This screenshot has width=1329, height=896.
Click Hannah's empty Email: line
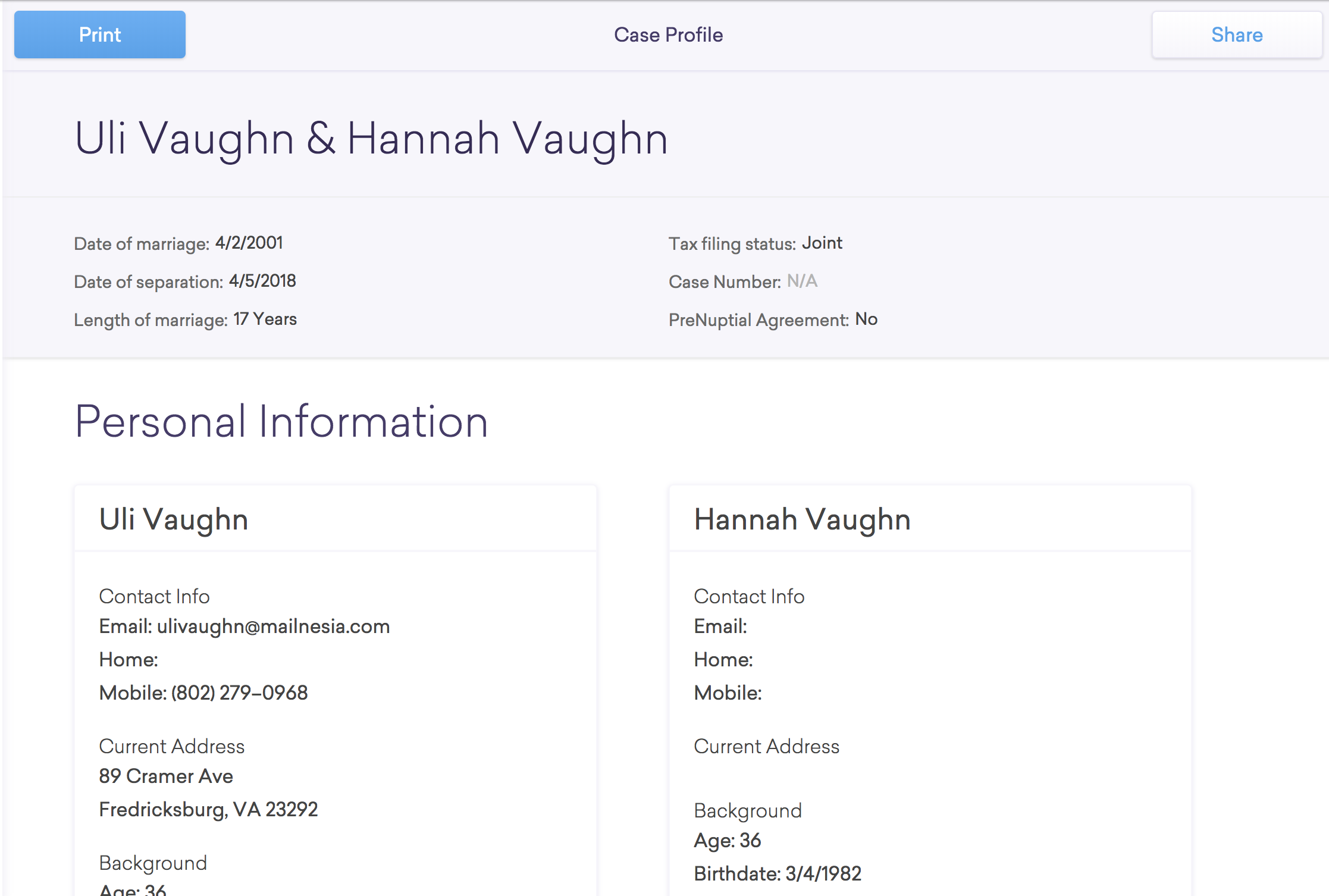tap(720, 626)
